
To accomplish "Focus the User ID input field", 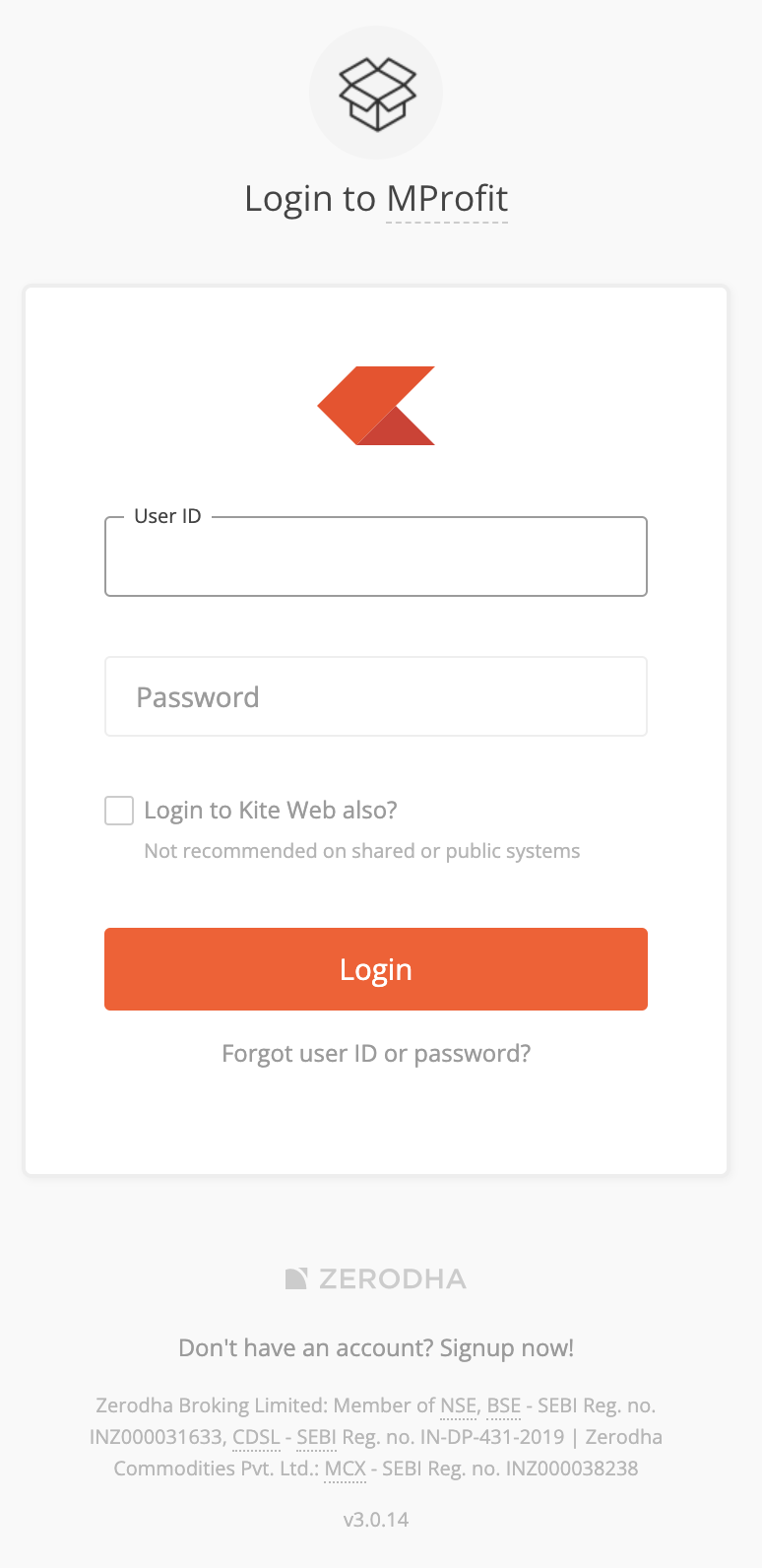I will point(376,556).
